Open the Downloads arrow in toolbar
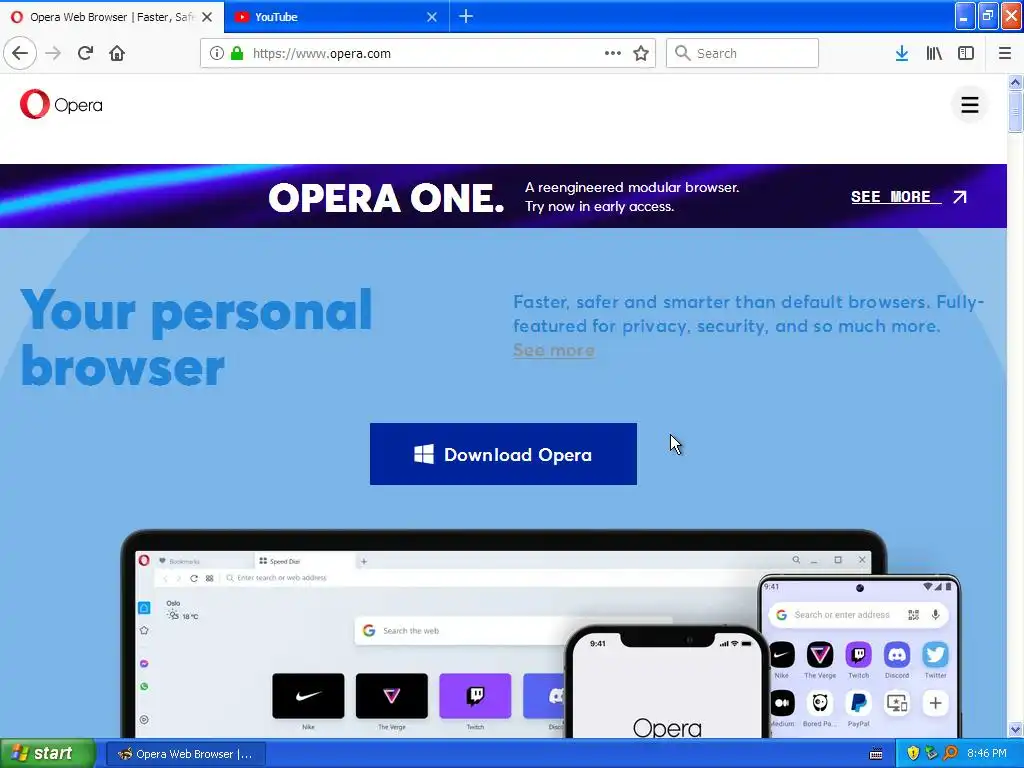 pyautogui.click(x=902, y=53)
